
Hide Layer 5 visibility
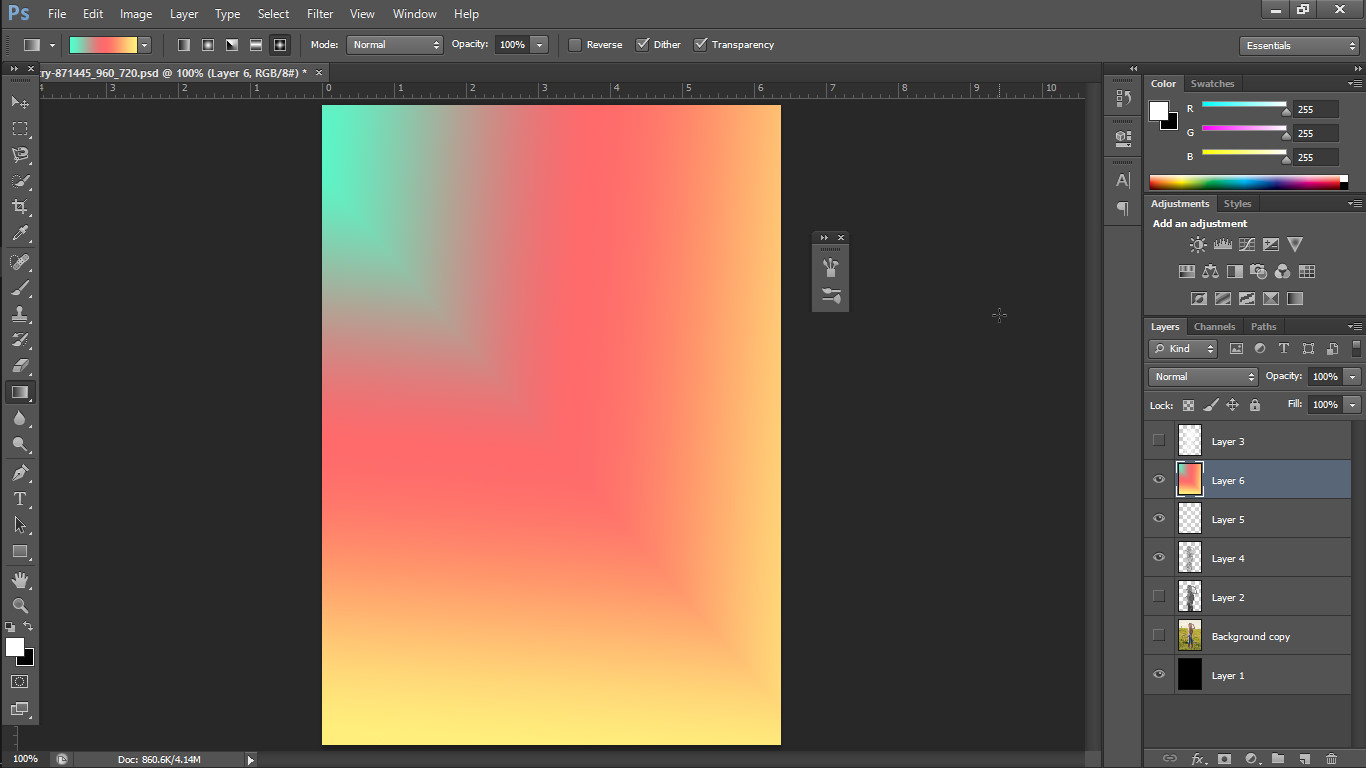pos(1159,518)
